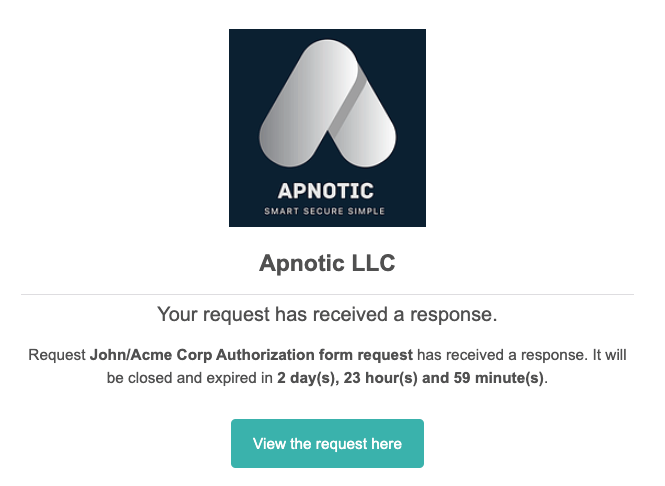Click the horizontal divider below Apnotic LLC
665x486 pixels.
tap(327, 295)
